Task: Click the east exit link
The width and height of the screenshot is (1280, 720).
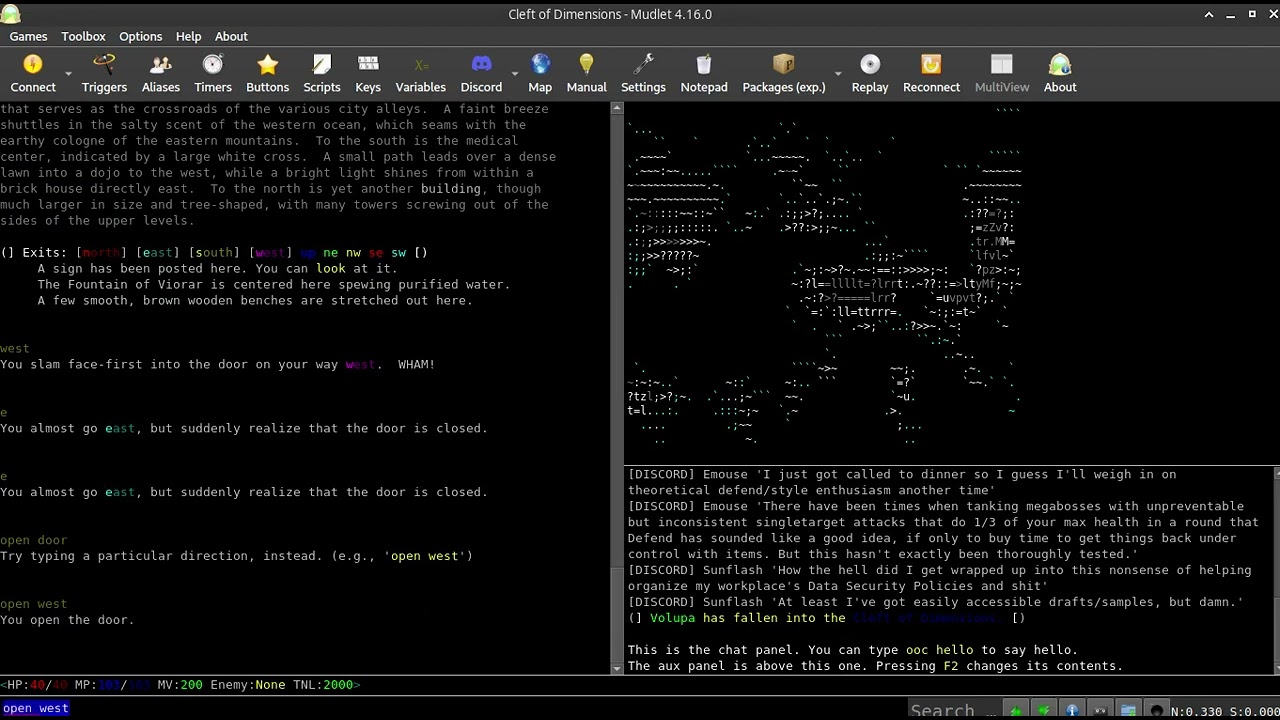Action: point(158,253)
